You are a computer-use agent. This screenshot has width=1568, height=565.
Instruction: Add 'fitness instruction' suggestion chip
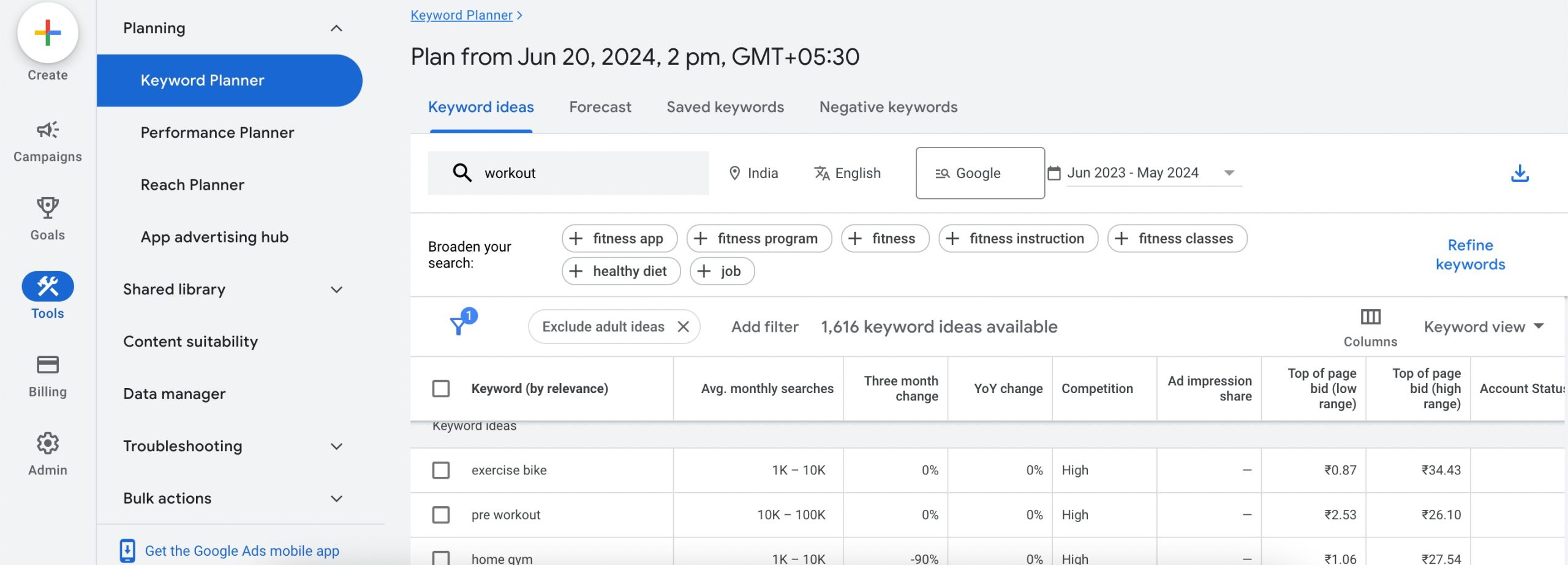pos(1018,238)
